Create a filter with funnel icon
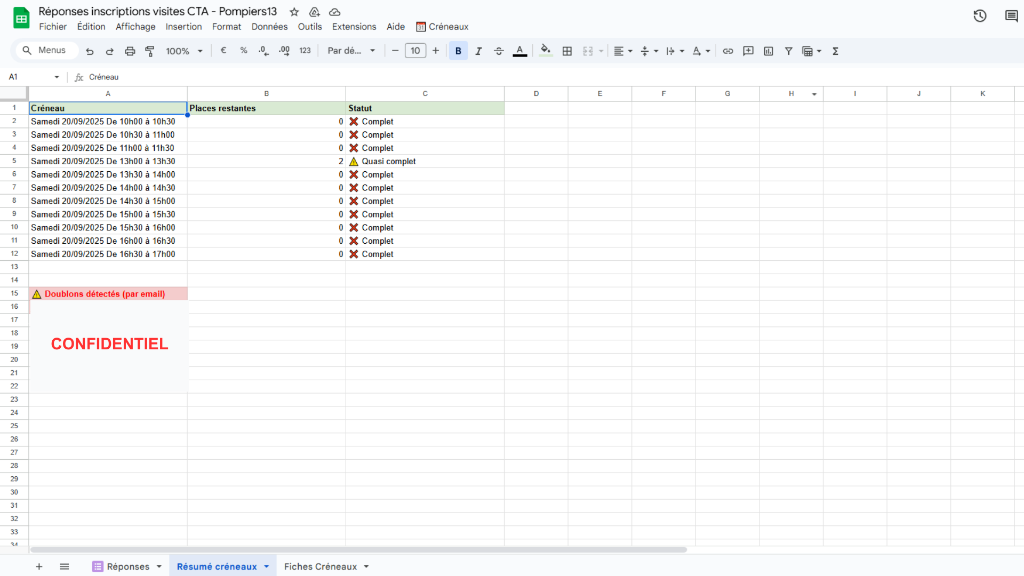The height and width of the screenshot is (576, 1024). (x=788, y=51)
